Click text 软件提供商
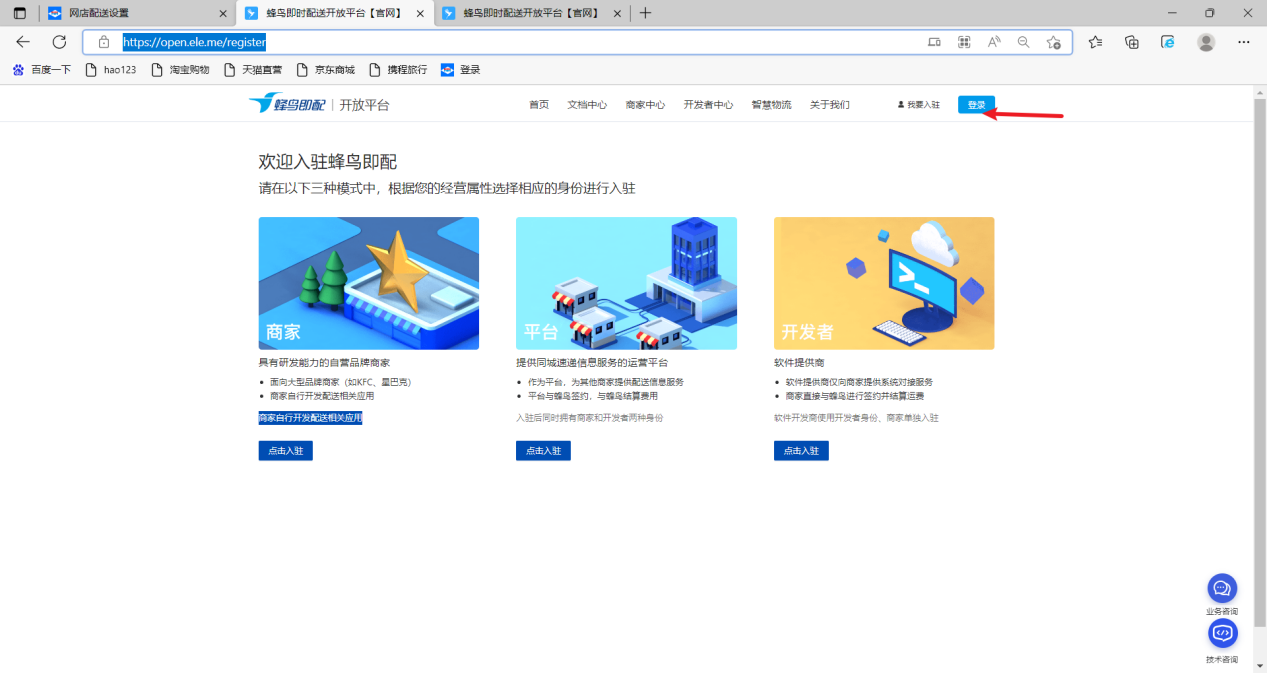The width and height of the screenshot is (1267, 673). point(799,363)
